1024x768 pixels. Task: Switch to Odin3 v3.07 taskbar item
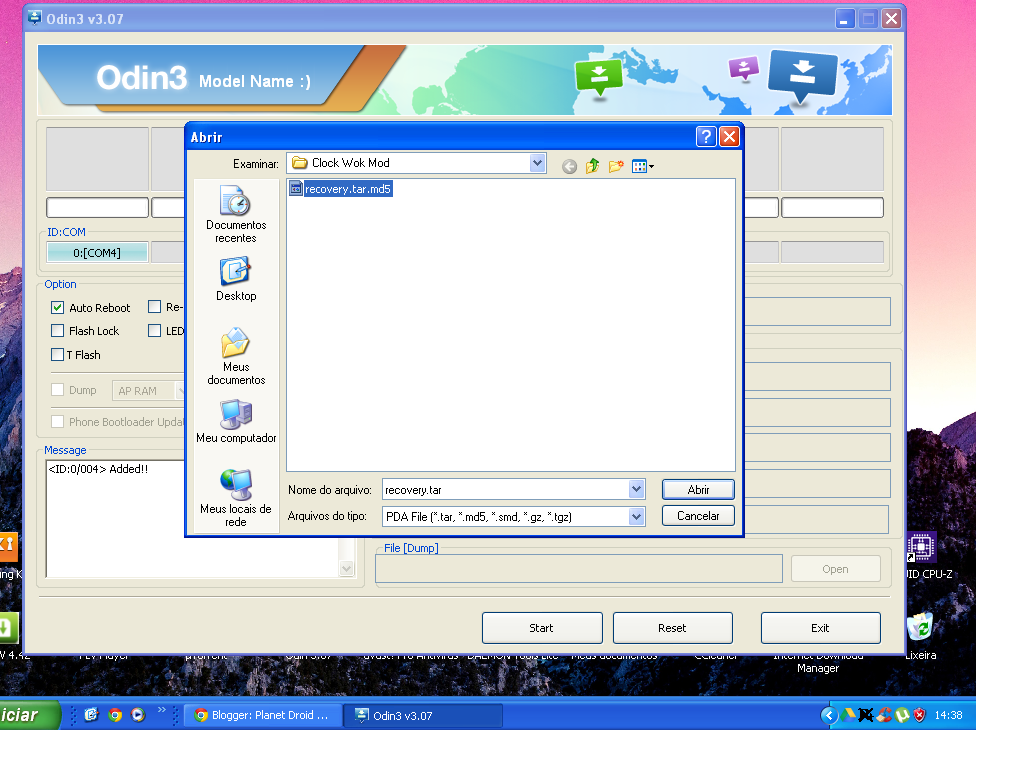tap(424, 715)
